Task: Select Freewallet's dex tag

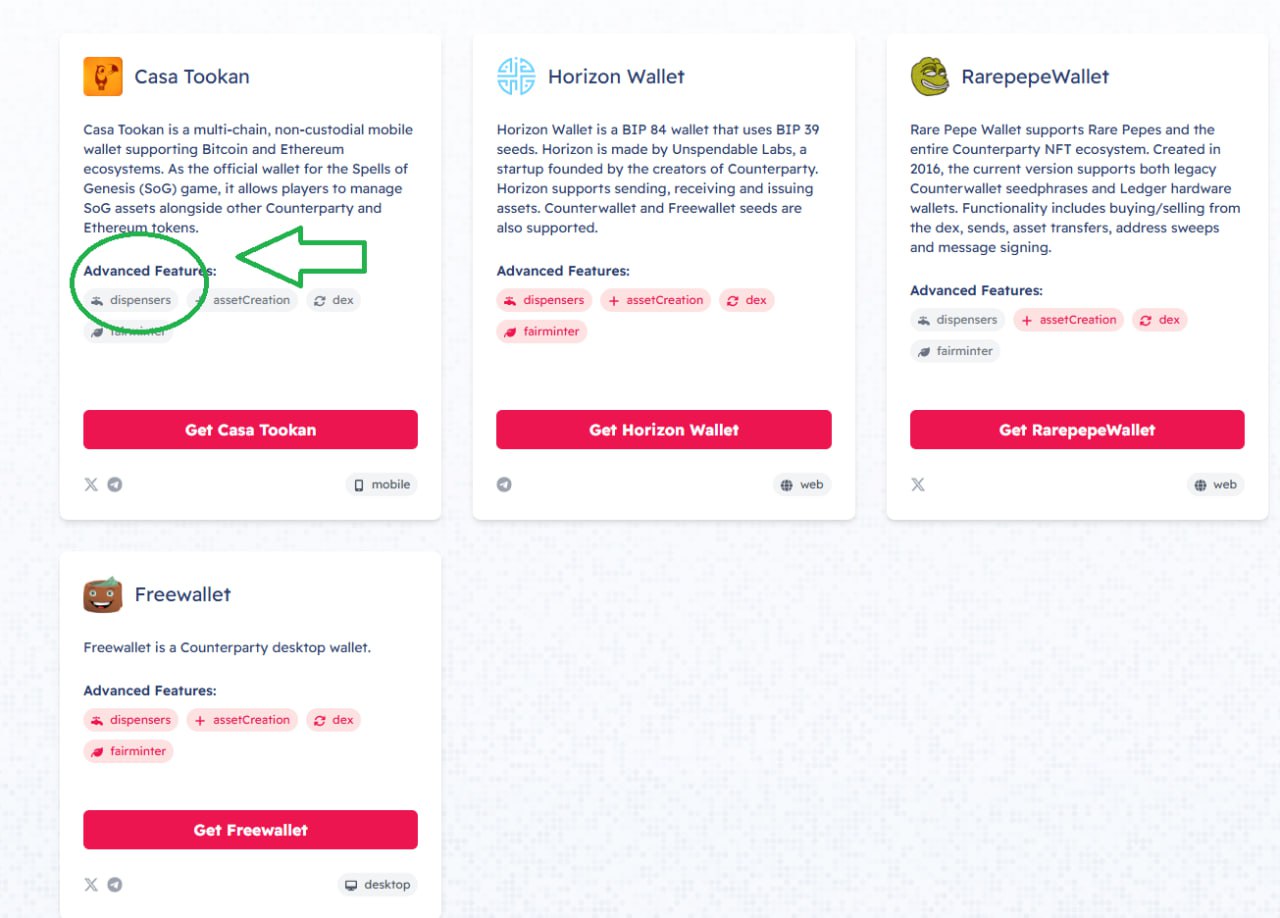Action: pyautogui.click(x=332, y=720)
